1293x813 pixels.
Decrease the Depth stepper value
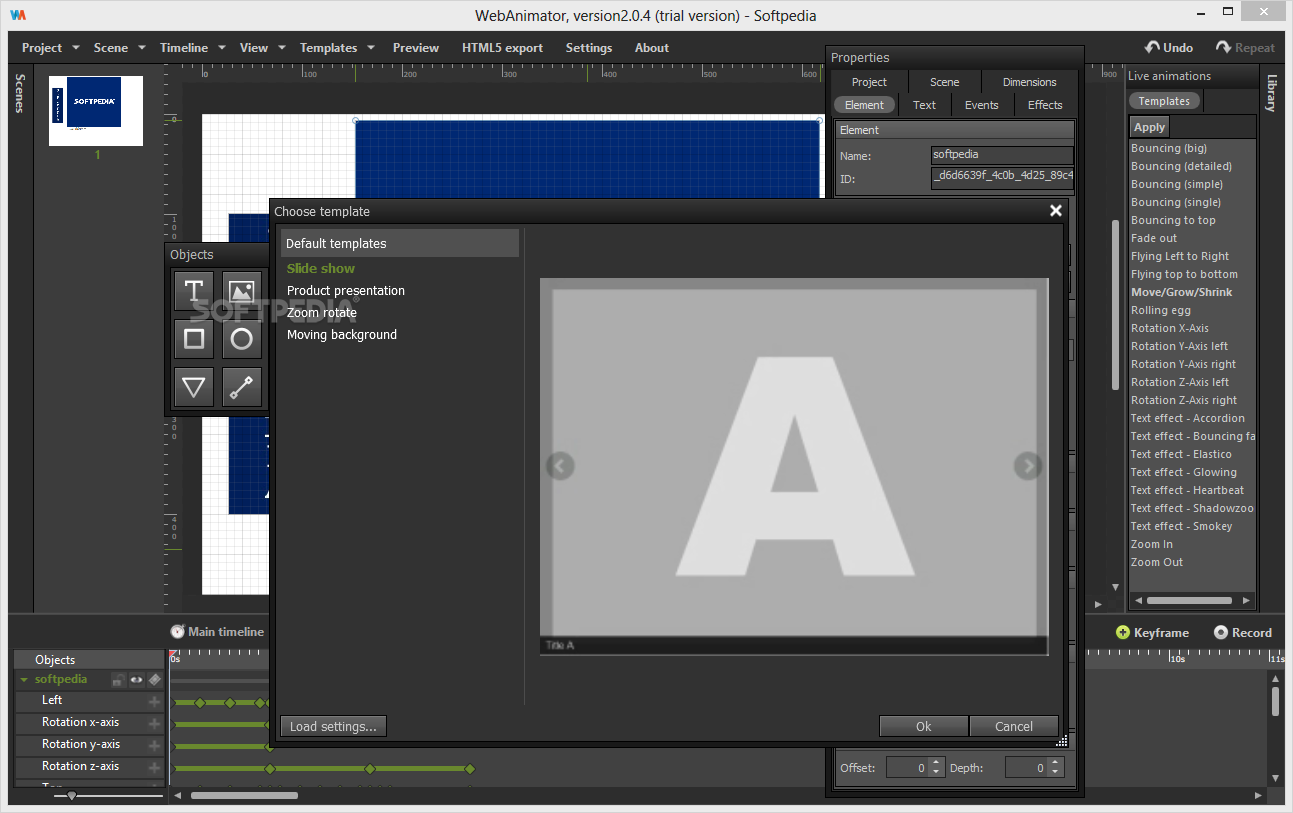1056,773
